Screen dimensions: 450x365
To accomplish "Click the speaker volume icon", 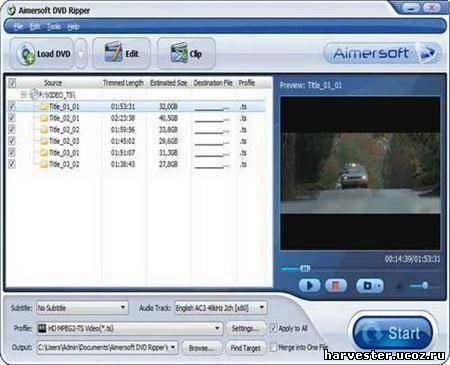I will 400,286.
